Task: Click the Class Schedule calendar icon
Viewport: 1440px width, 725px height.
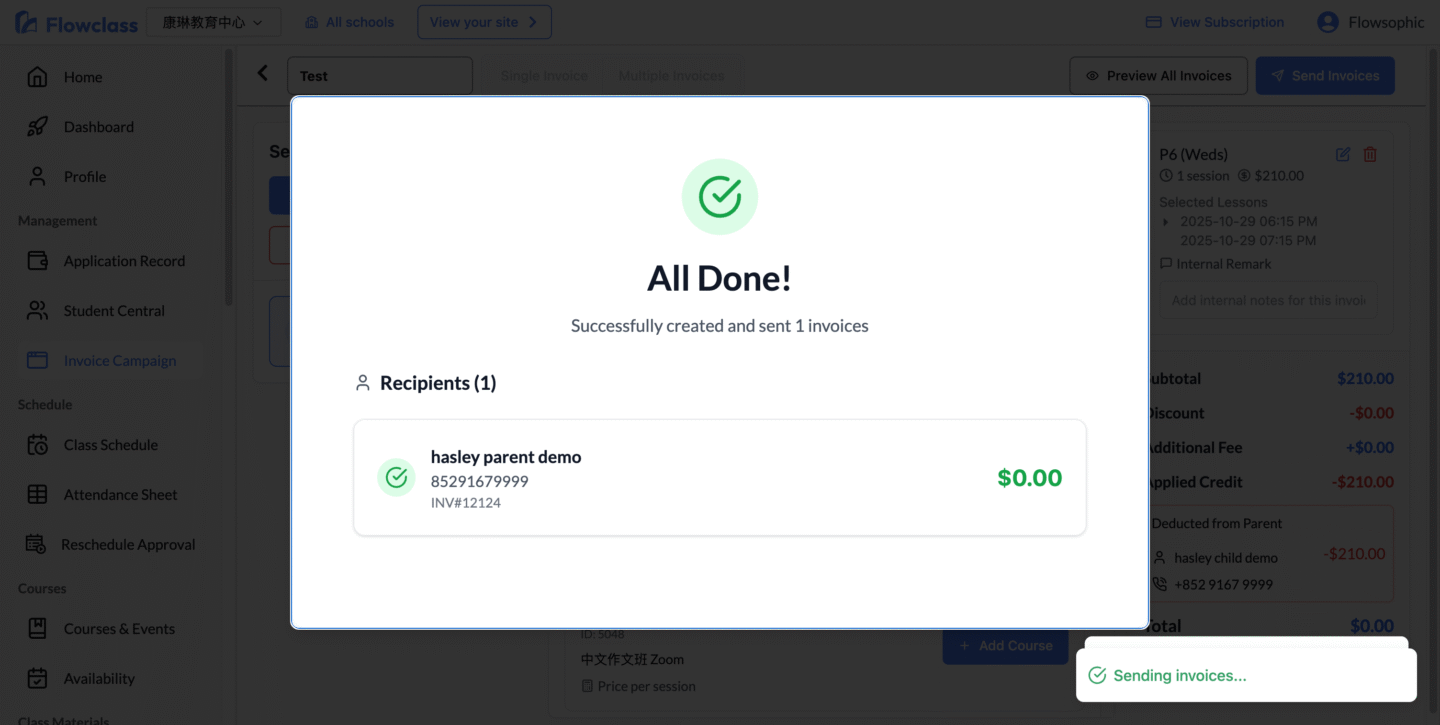Action: click(37, 445)
